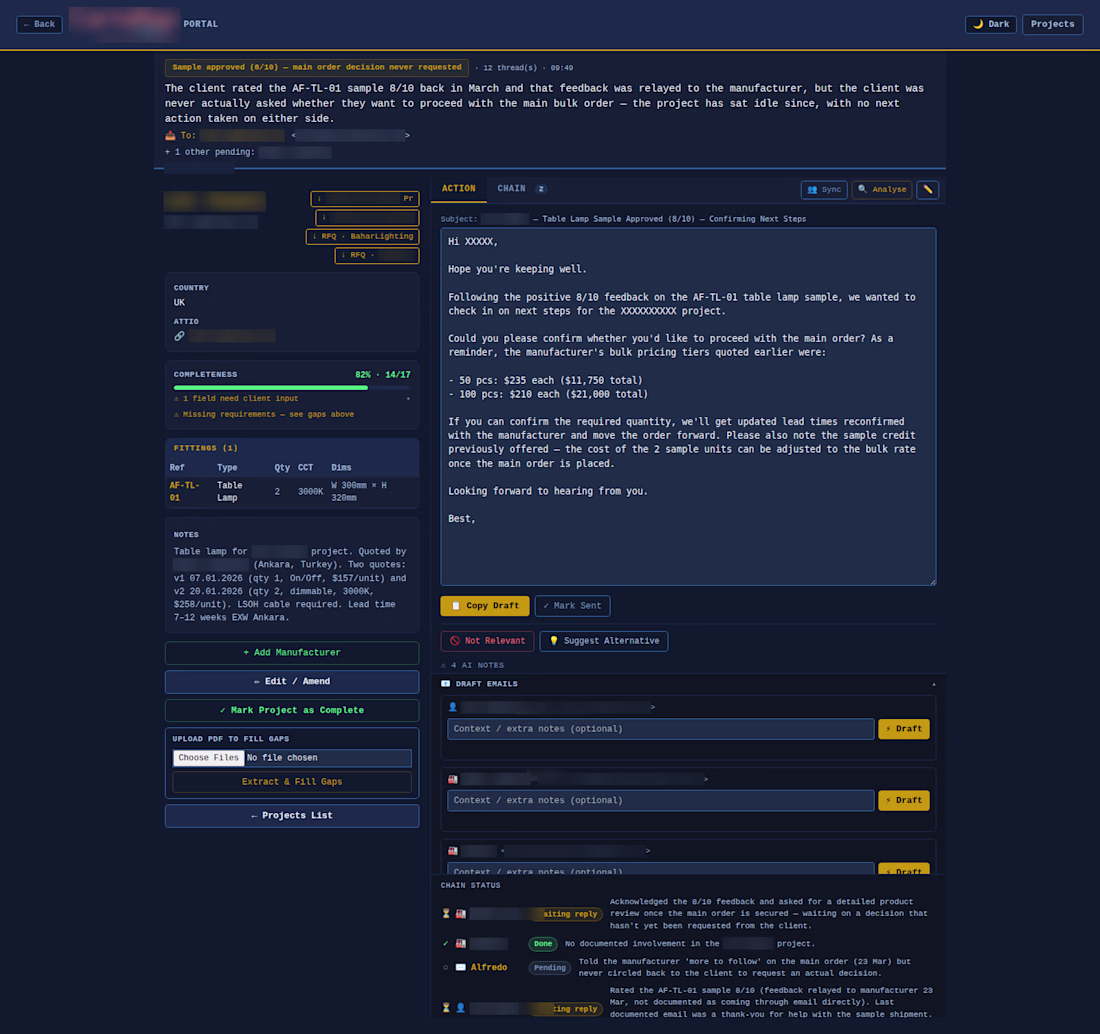1100x1034 pixels.
Task: Click the hourglass icon in last chain row
Action: pyautogui.click(x=445, y=1009)
